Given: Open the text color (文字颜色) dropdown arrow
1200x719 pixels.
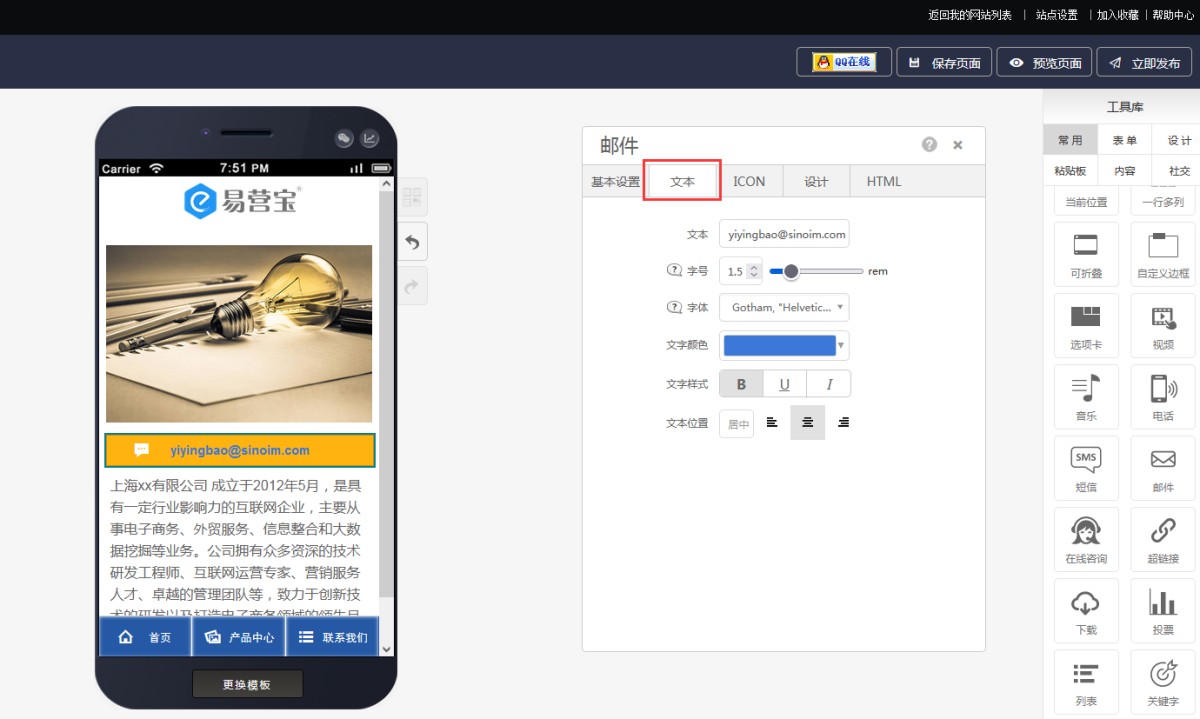Looking at the screenshot, I should [842, 346].
